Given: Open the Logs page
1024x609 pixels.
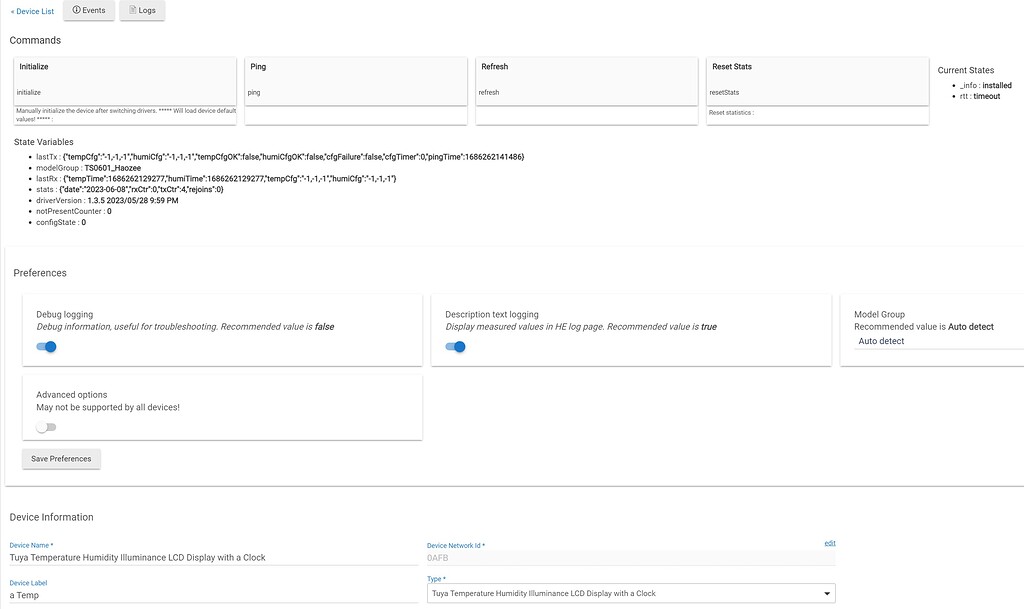Looking at the screenshot, I should (x=142, y=10).
